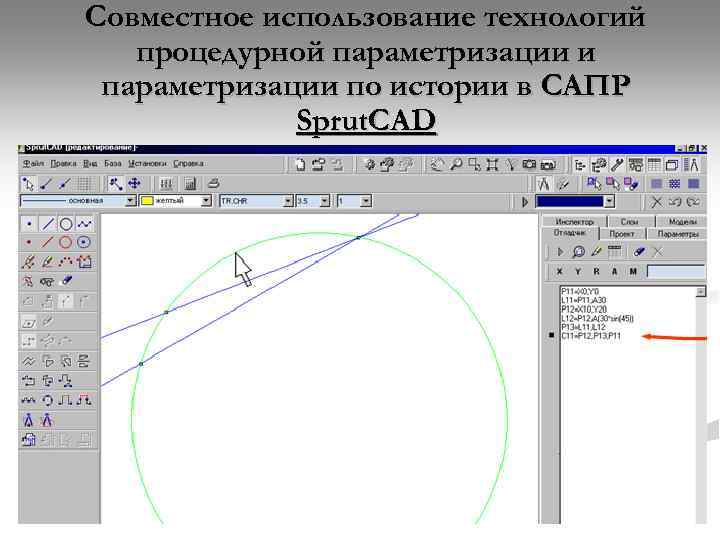Screen dimensions: 720x540
Task: Switch to the Отладчик tab
Action: pos(569,233)
